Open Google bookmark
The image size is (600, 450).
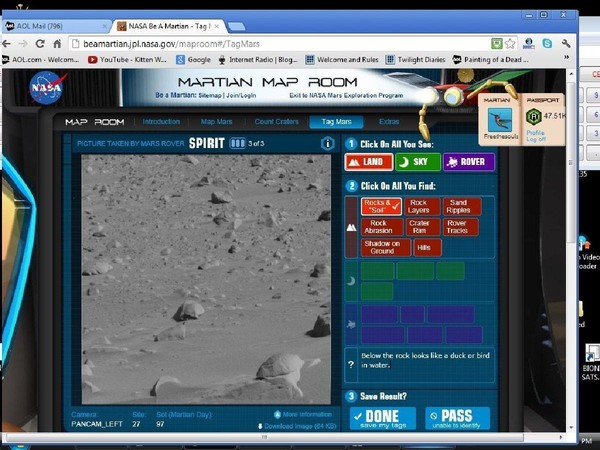[193, 59]
